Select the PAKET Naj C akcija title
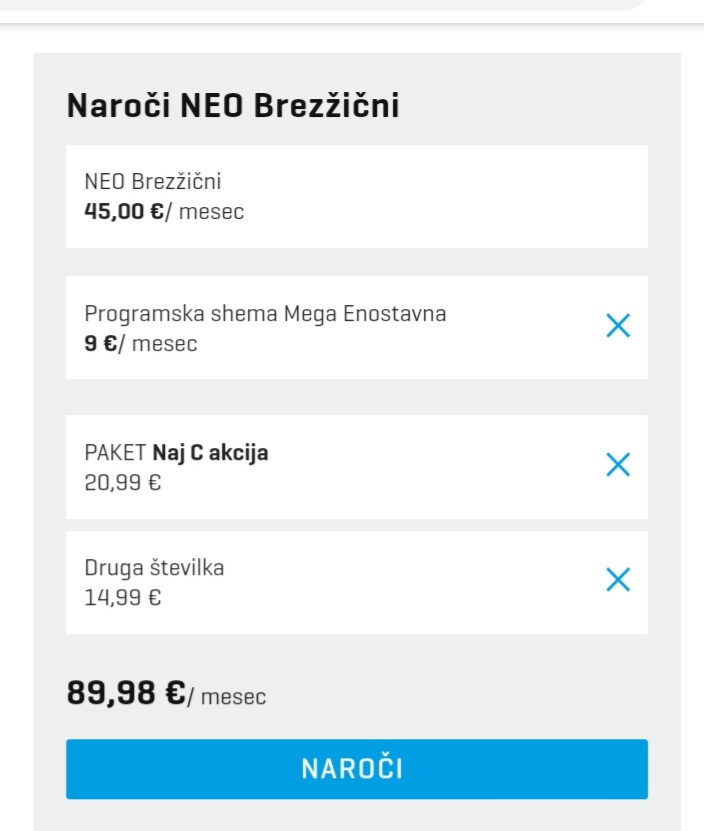Viewport: 704px width, 831px height. click(x=176, y=453)
